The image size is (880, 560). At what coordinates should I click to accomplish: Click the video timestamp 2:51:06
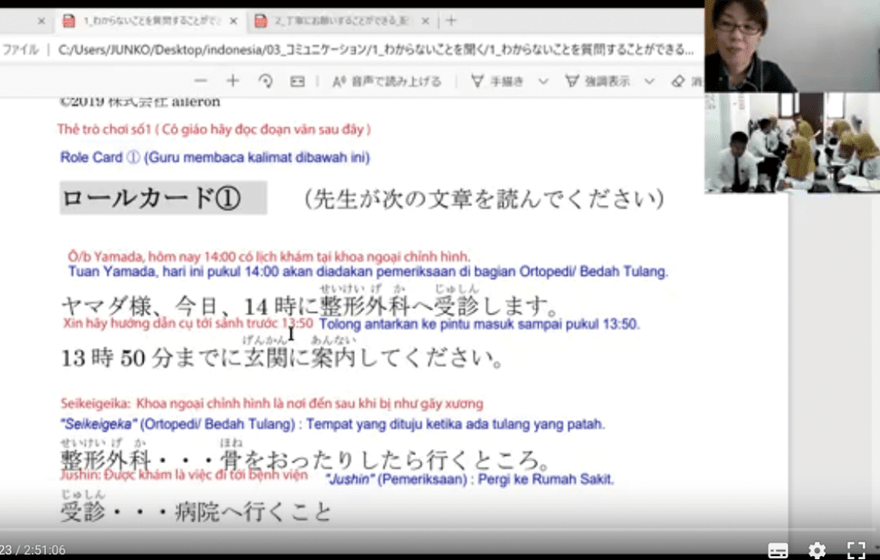(43, 550)
